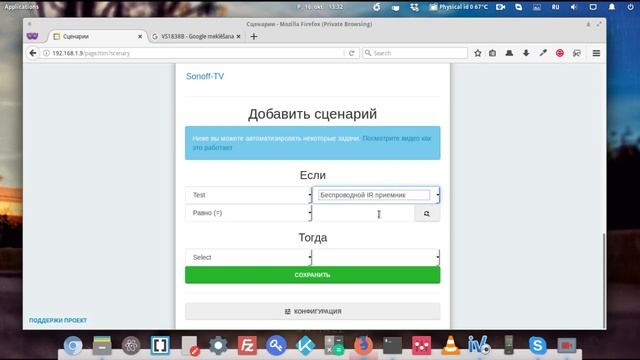This screenshot has height=360, width=640.
Task: Click the Physical id 0 67°C sensor indicator
Action: point(459,7)
